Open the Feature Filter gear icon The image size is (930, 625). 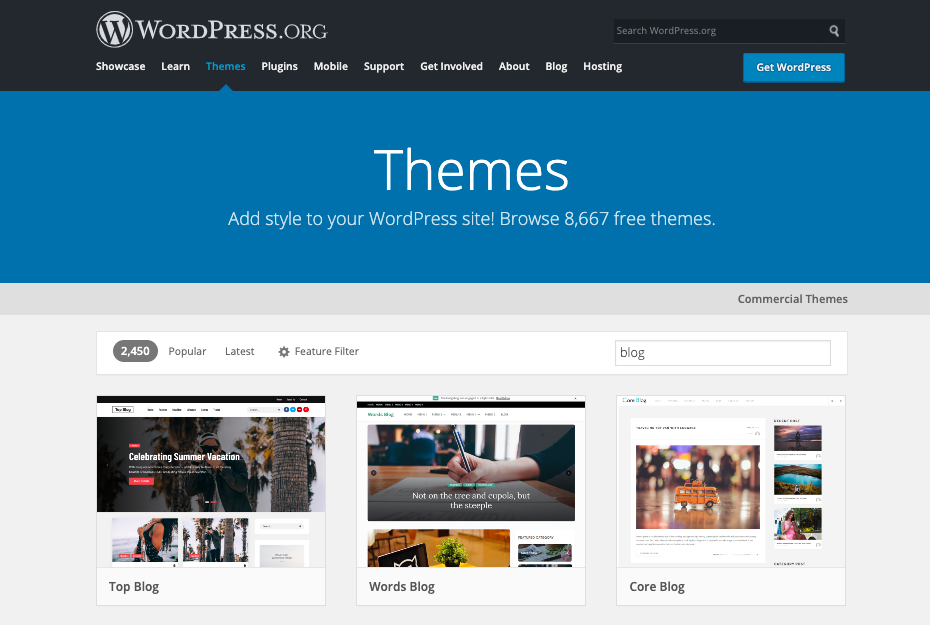pyautogui.click(x=284, y=352)
